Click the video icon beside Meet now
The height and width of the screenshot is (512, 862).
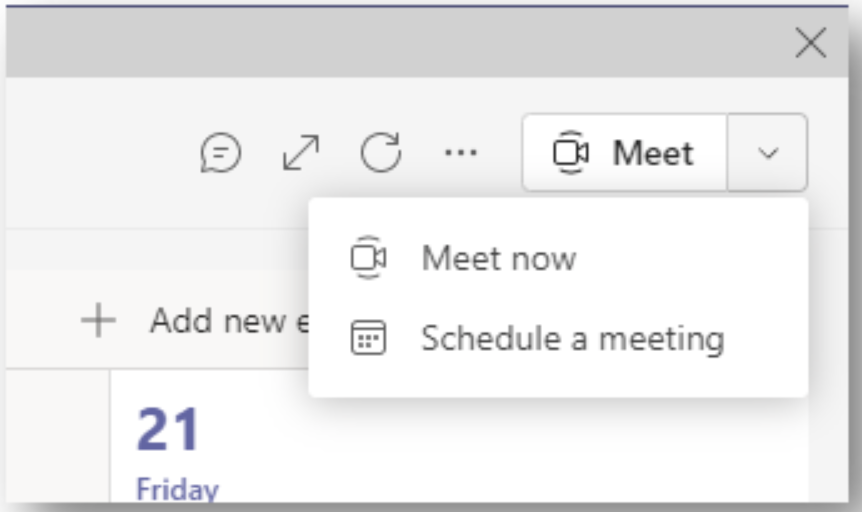[368, 257]
